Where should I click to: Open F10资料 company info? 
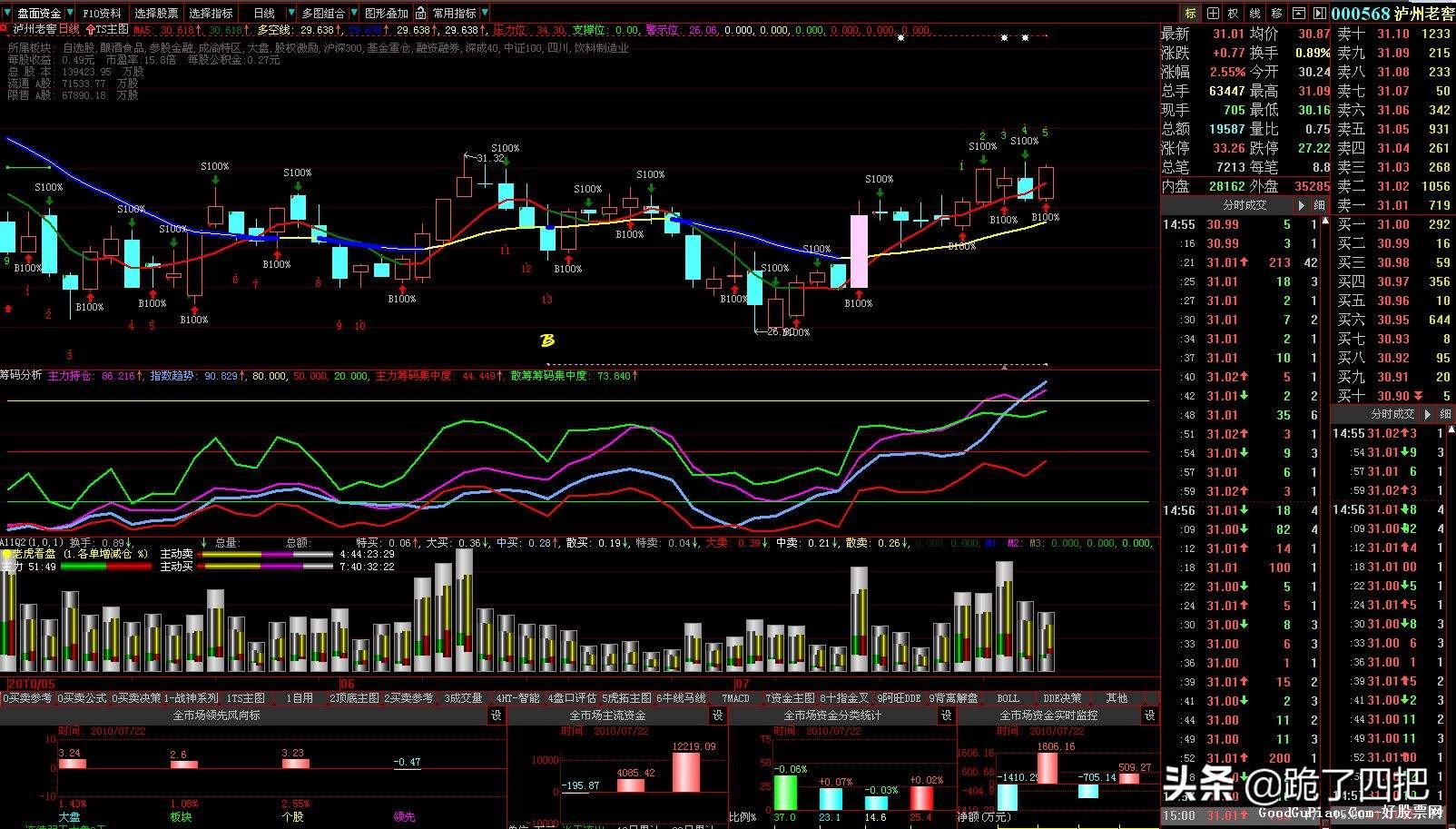102,14
